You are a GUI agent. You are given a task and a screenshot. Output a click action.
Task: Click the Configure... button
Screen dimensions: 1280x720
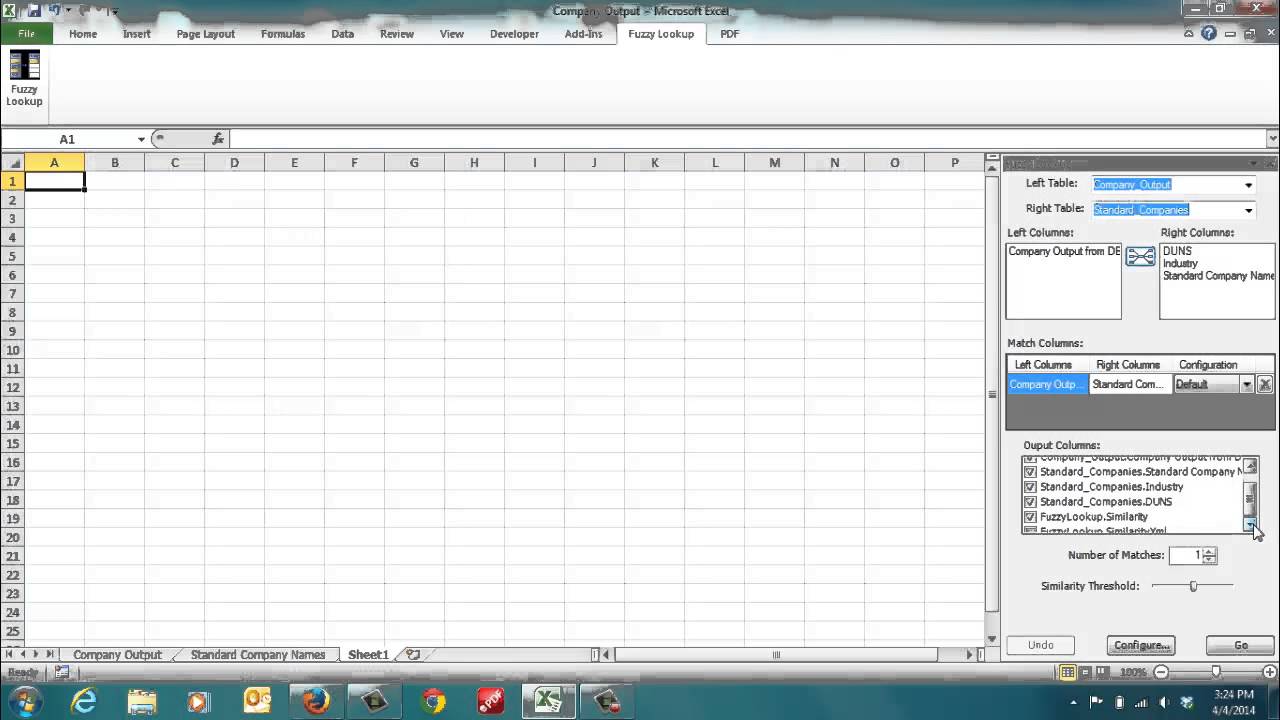(x=1141, y=645)
